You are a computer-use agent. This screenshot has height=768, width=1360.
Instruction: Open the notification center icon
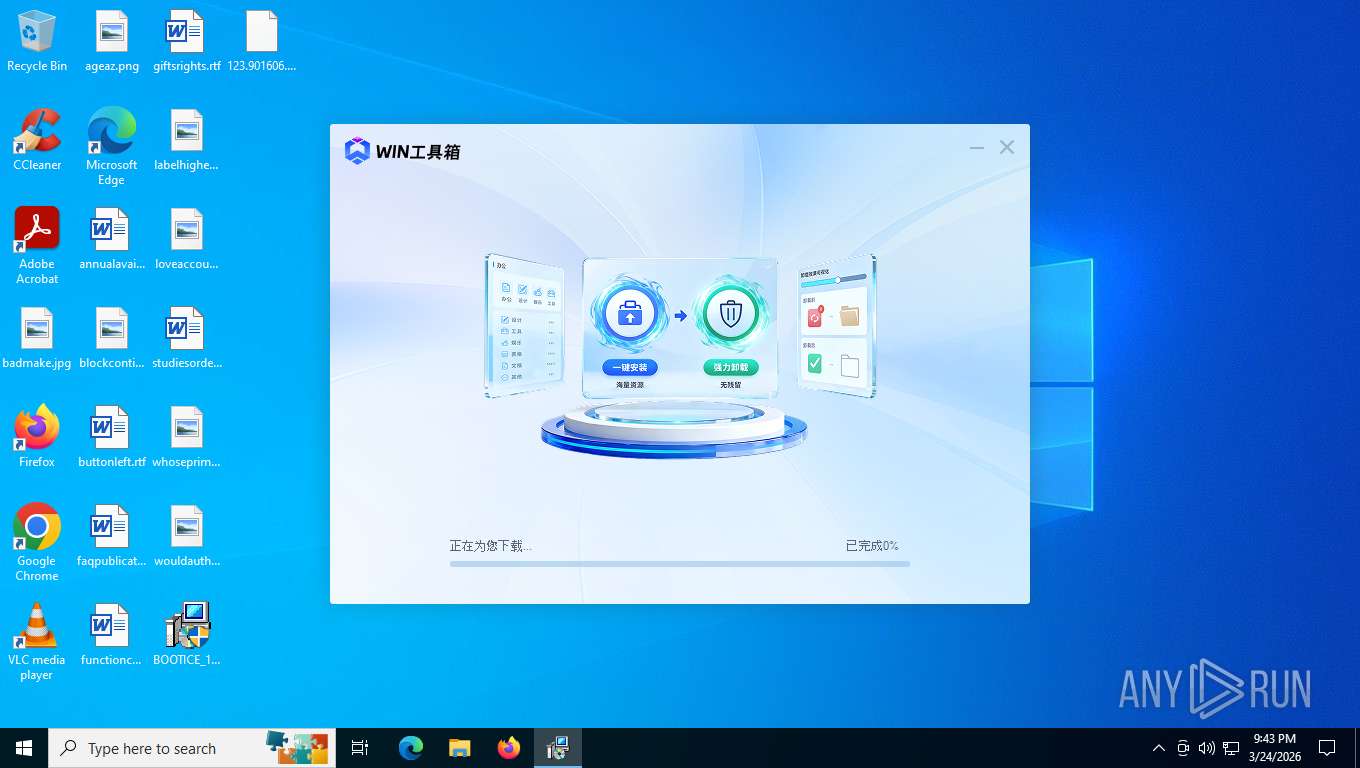pyautogui.click(x=1327, y=748)
